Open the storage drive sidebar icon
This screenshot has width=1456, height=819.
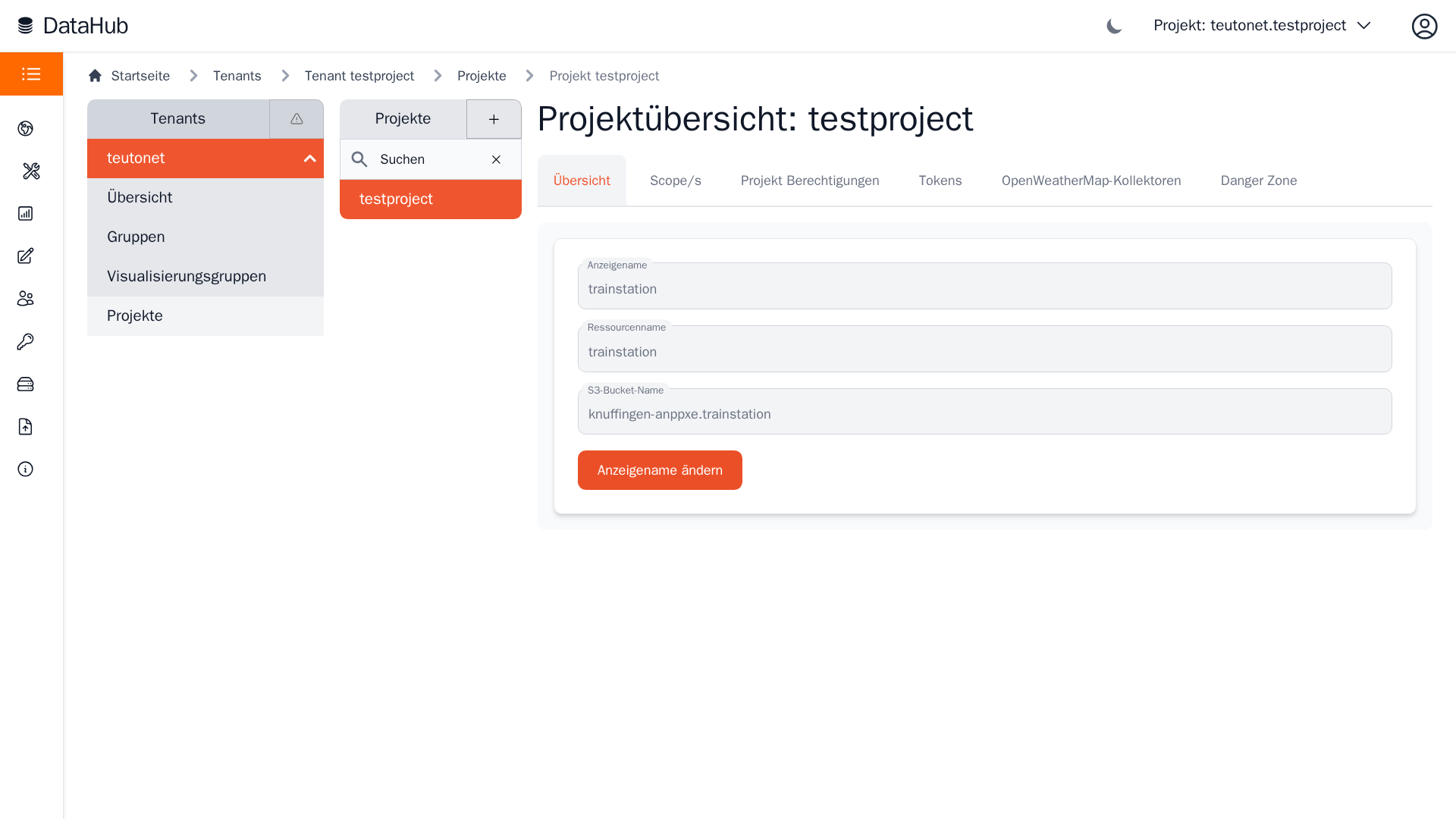(25, 384)
